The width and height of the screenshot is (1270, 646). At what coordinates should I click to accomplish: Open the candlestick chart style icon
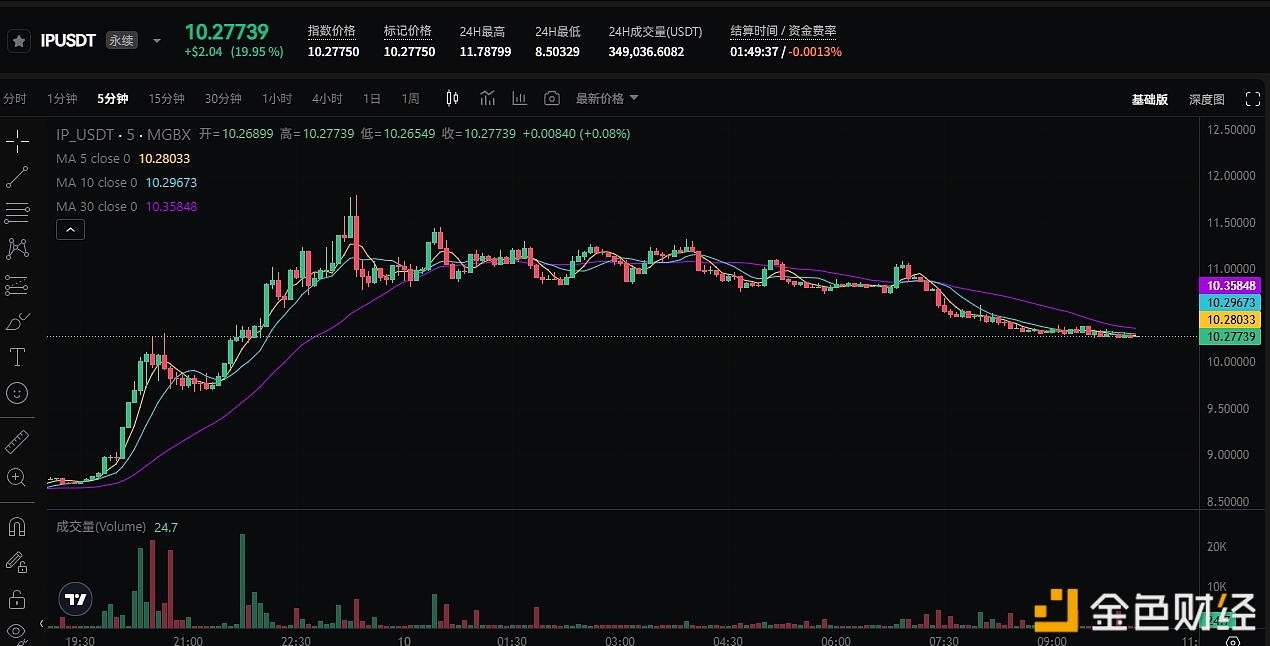[x=452, y=98]
